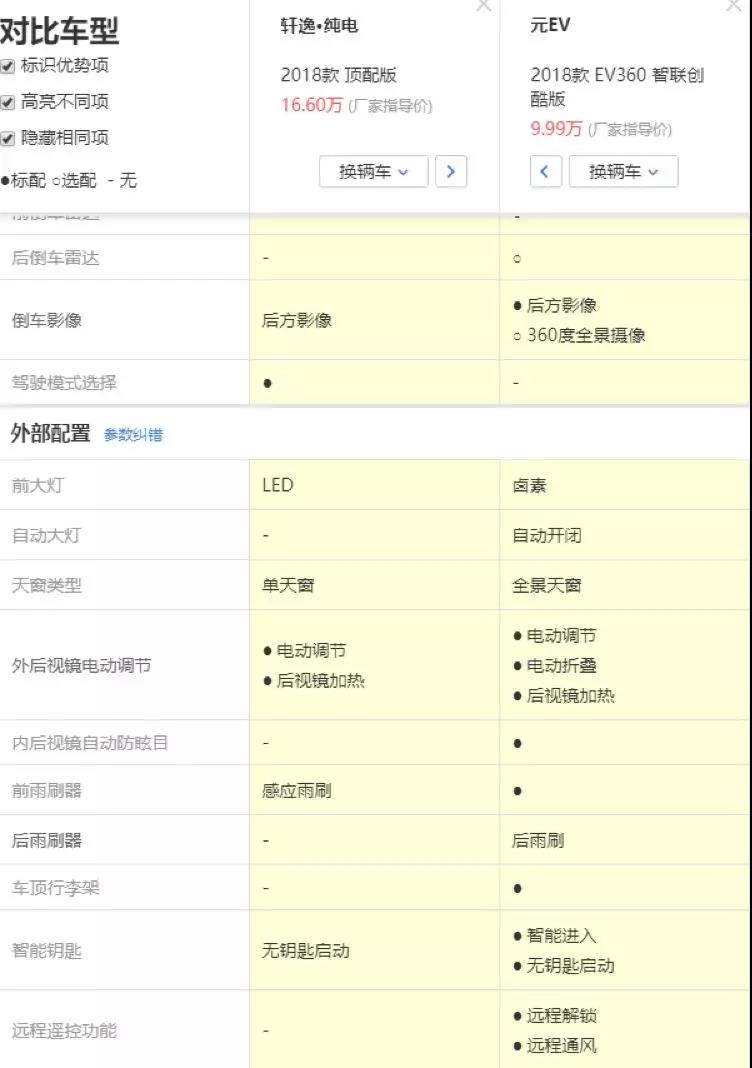The width and height of the screenshot is (752, 1068).
Task: Uncheck the 高亮不同项 checkbox
Action: [x=8, y=102]
